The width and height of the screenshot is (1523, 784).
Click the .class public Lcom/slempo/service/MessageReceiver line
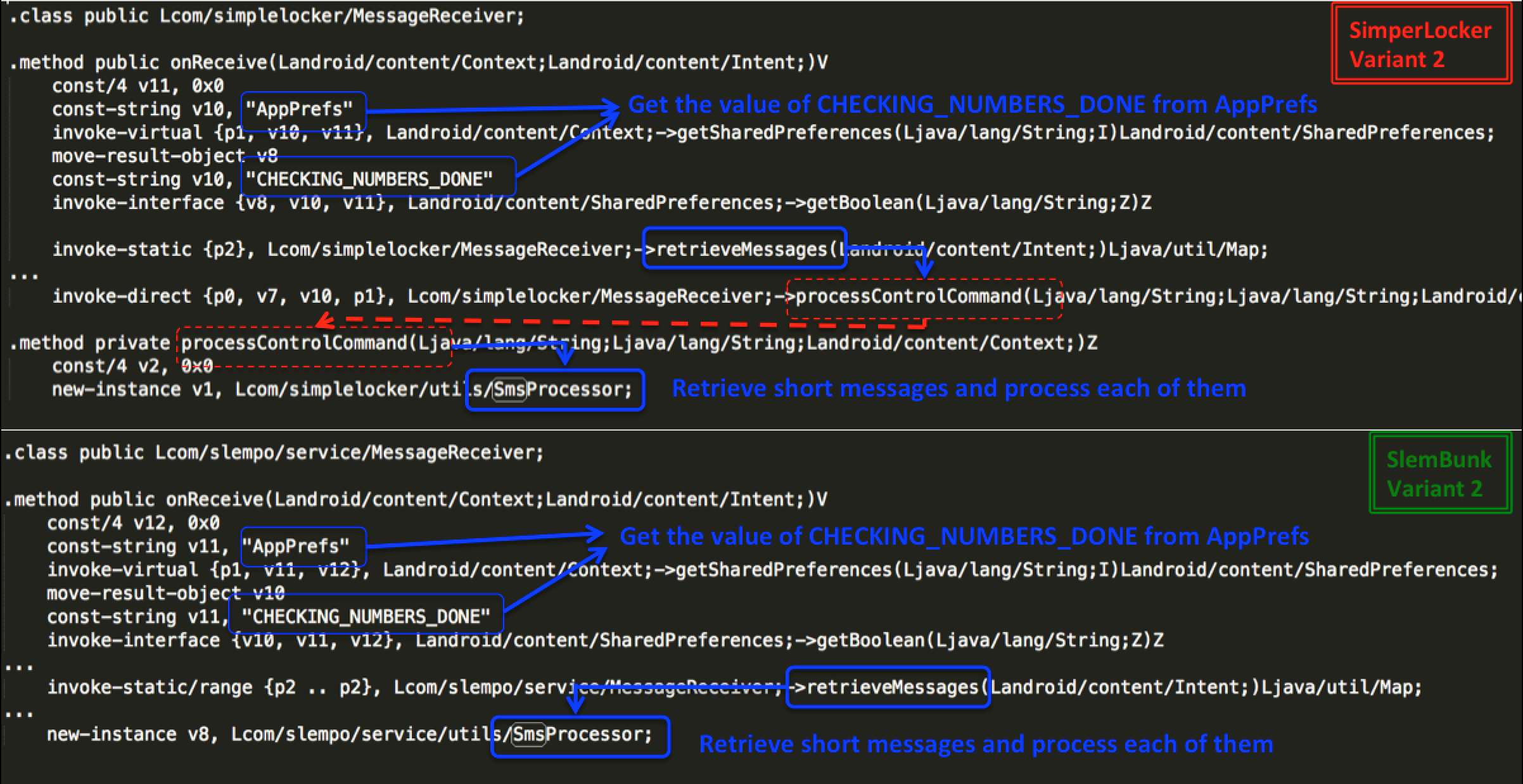[274, 453]
